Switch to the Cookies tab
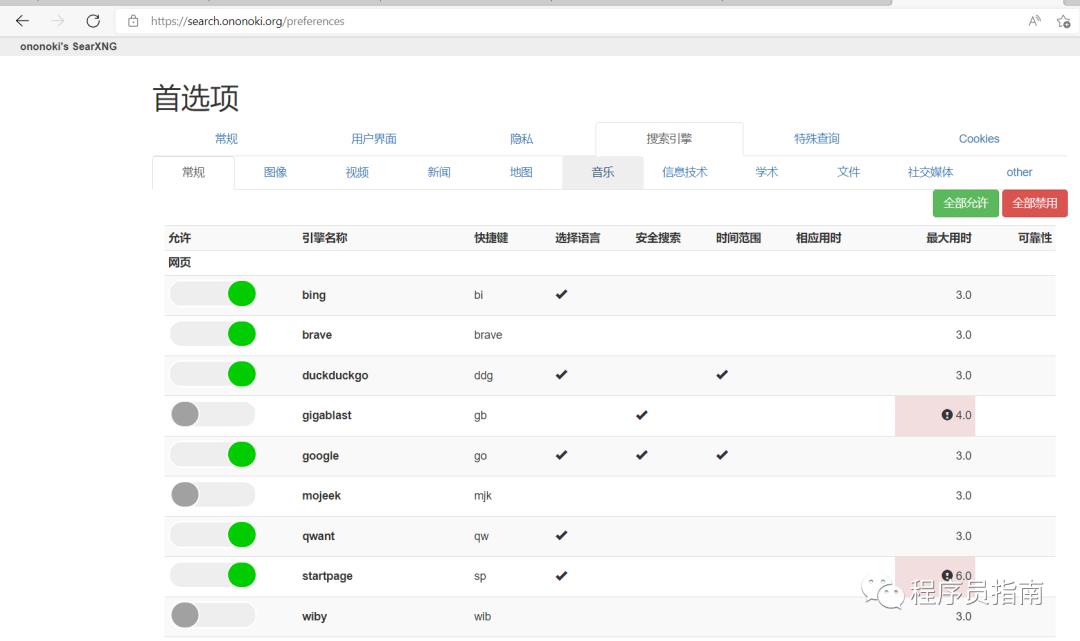This screenshot has width=1080, height=641. [x=979, y=138]
